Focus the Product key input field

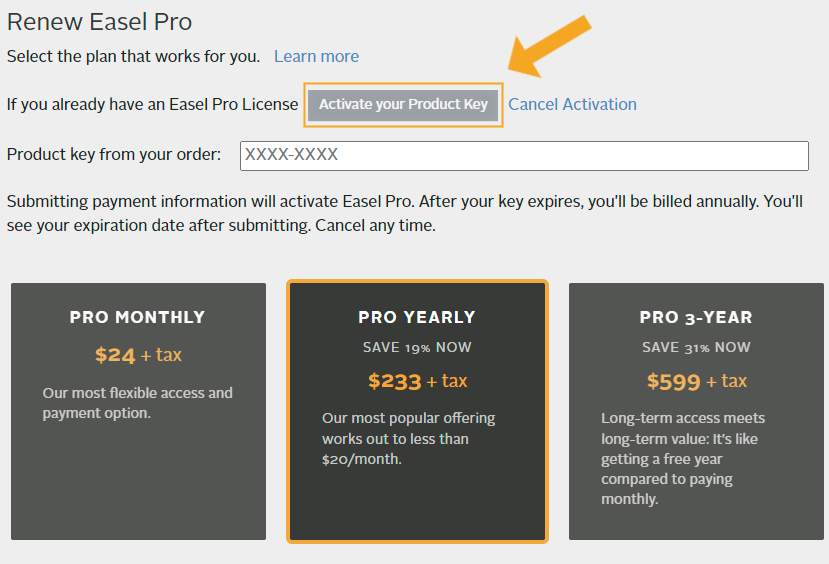click(524, 155)
